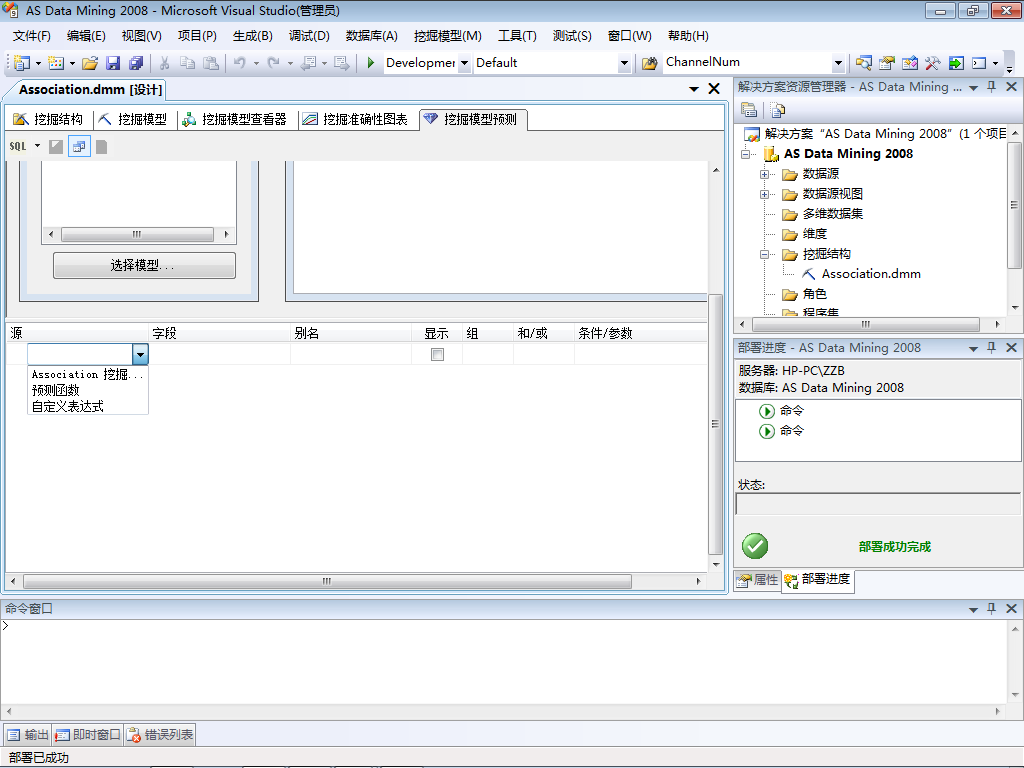Click Solution Explorer show all files icon
Viewport: 1024px width, 768px height.
pos(777,110)
